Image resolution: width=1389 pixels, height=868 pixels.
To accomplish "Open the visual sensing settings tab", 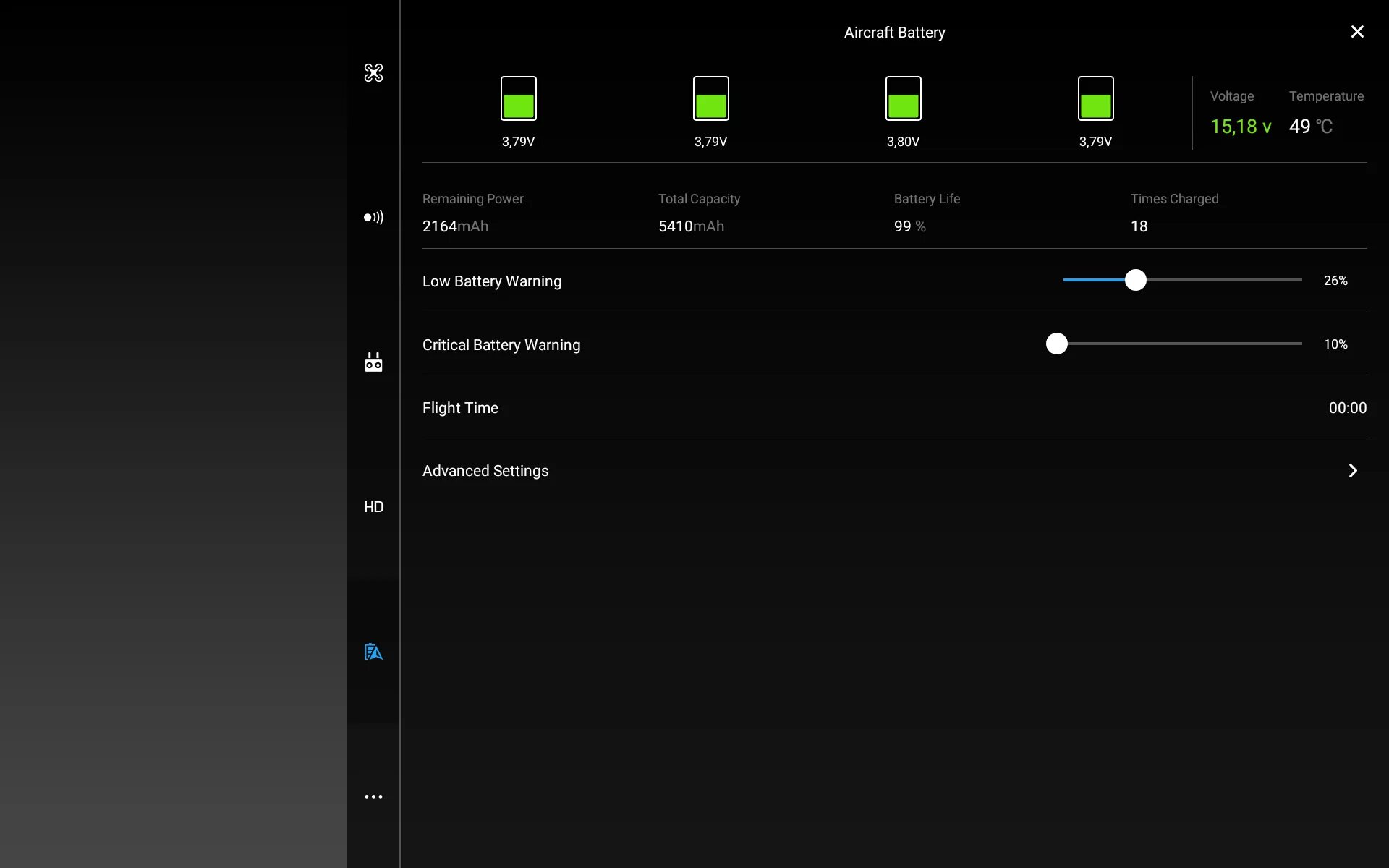I will [x=373, y=217].
